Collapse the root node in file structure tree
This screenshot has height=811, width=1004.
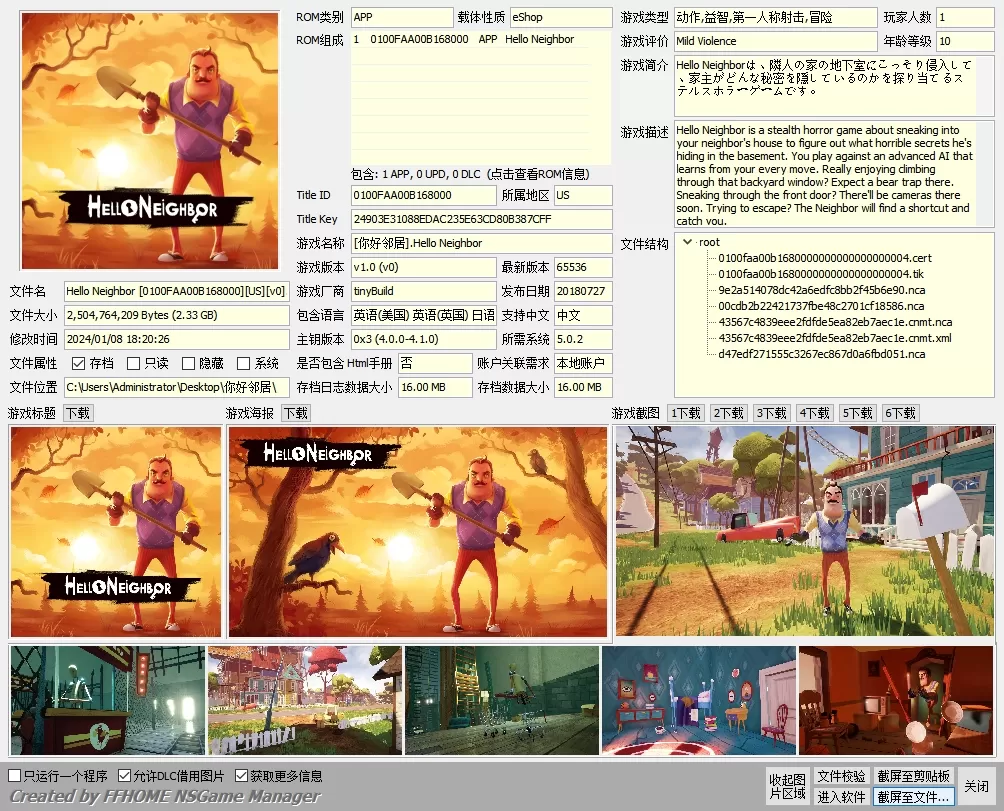(x=687, y=242)
